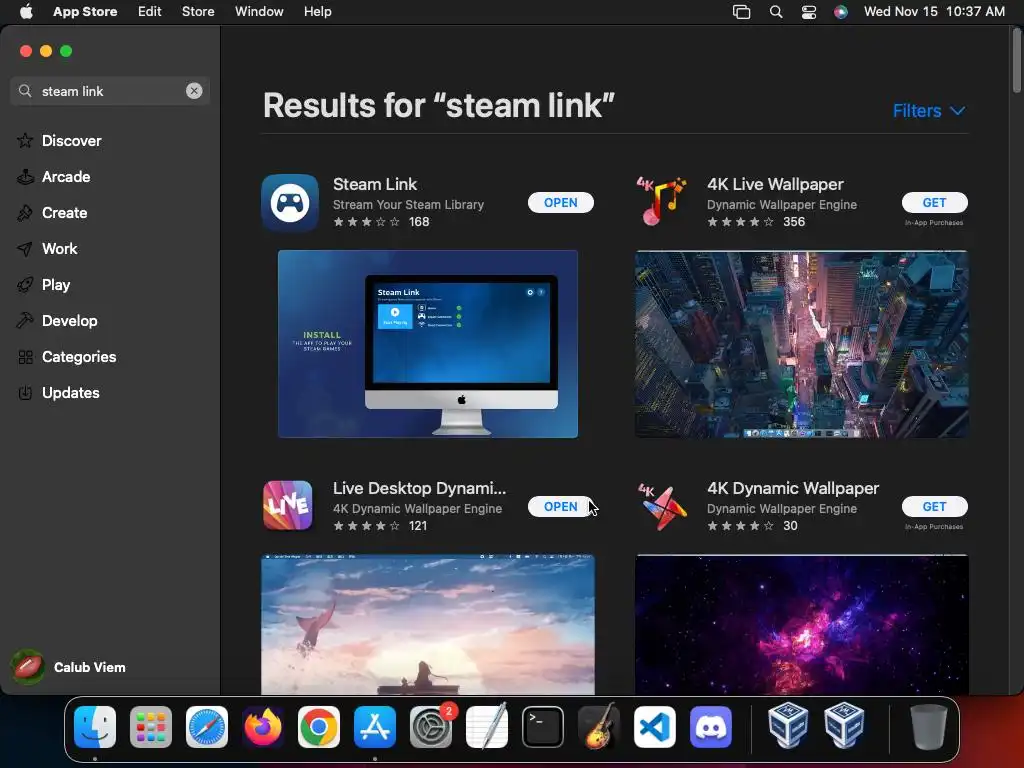The height and width of the screenshot is (768, 1024).
Task: Open the App Store menu
Action: point(85,11)
